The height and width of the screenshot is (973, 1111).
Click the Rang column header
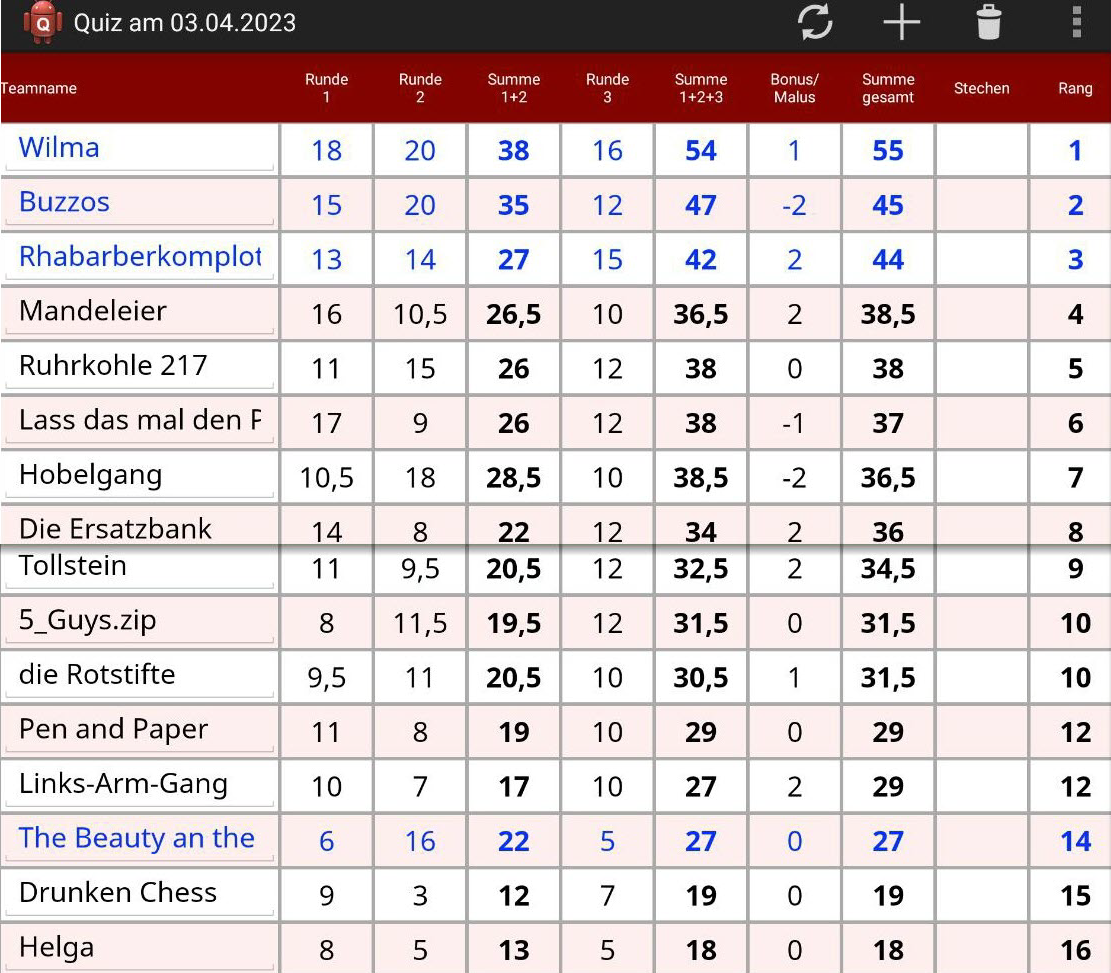pyautogui.click(x=1075, y=88)
